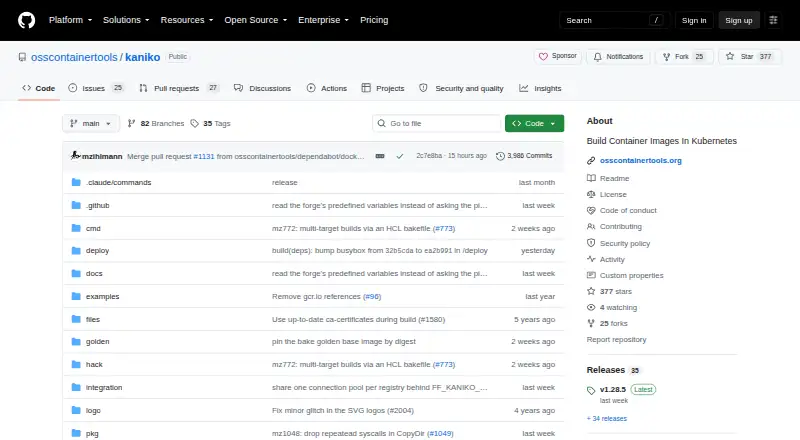Open the mzihlmann author link

102,156
